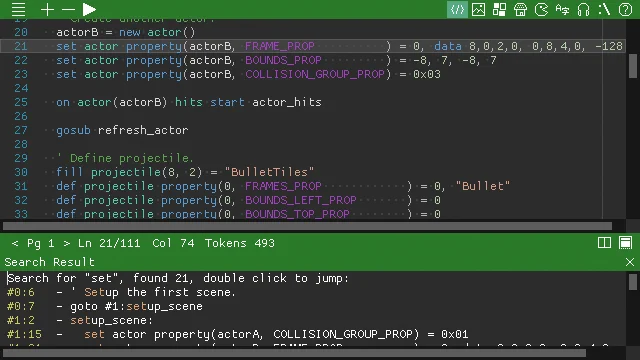Screen dimensions: 640x360
Task: Click "BulletTiles" string on line 30
Action: click(x=269, y=172)
